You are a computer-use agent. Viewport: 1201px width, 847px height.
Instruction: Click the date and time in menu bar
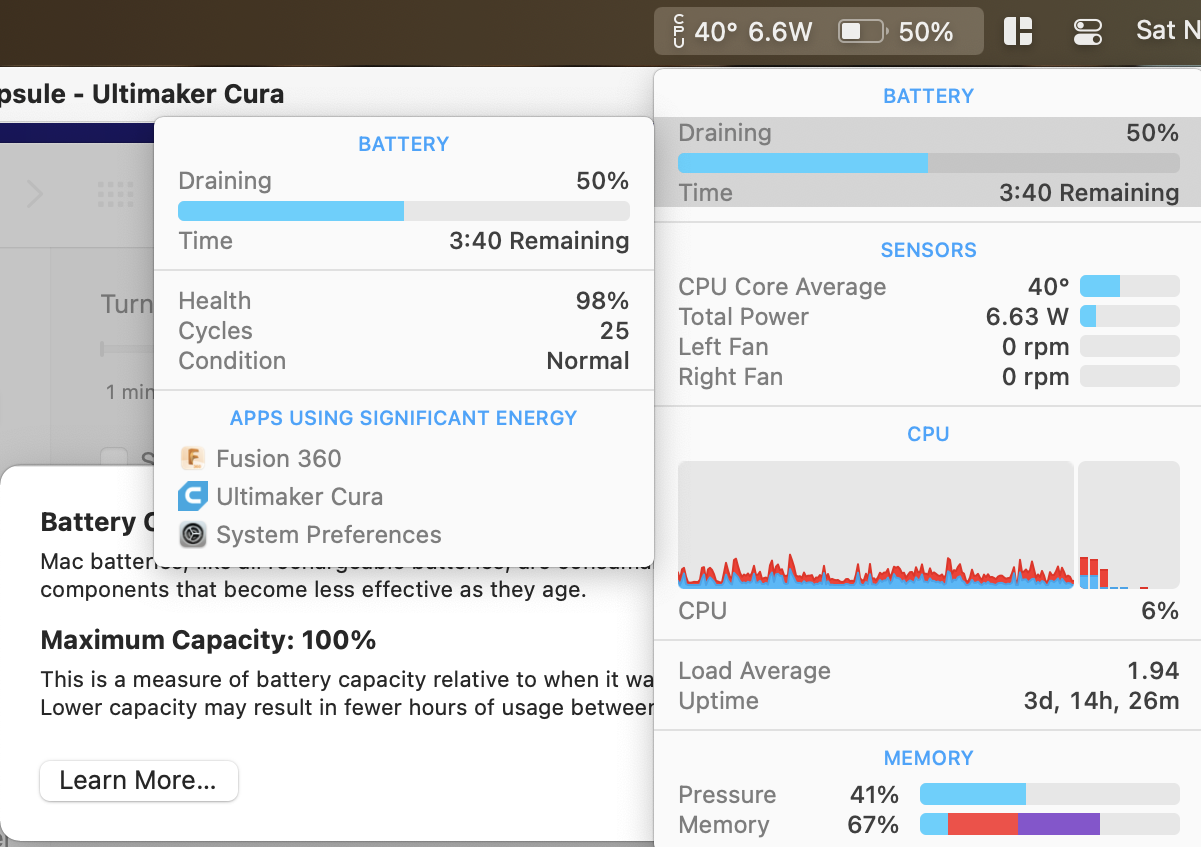tap(1168, 30)
